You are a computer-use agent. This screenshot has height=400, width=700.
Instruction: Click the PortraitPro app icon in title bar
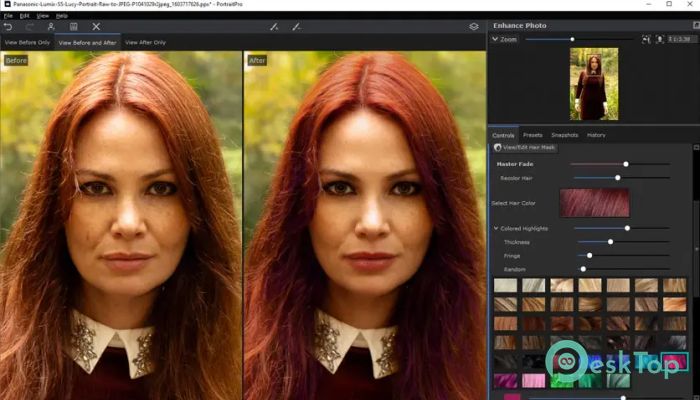coord(7,4)
